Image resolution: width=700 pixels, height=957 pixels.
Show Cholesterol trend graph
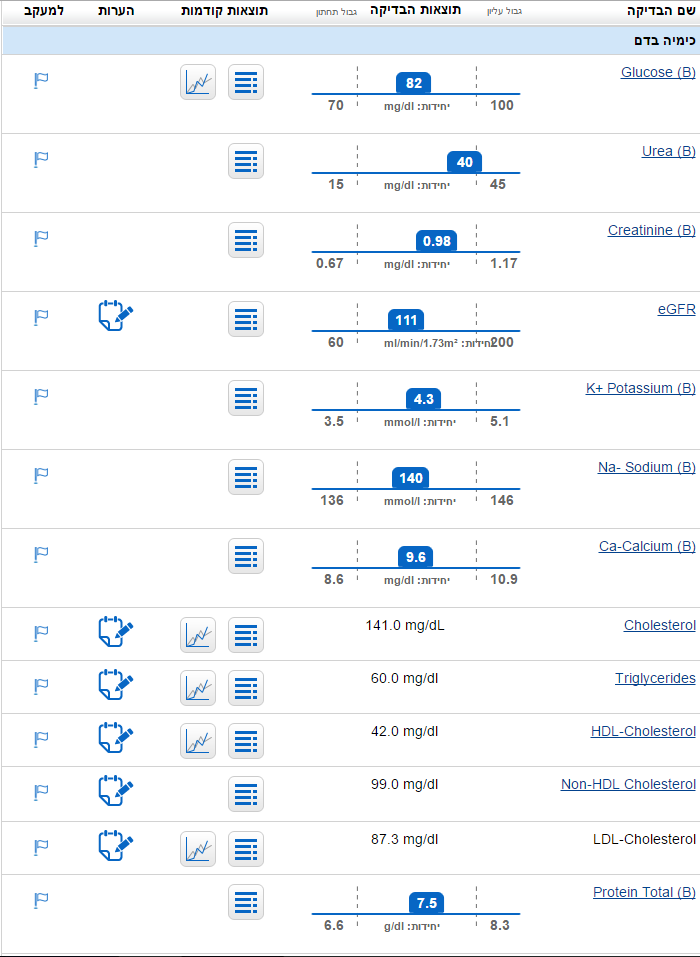[198, 635]
